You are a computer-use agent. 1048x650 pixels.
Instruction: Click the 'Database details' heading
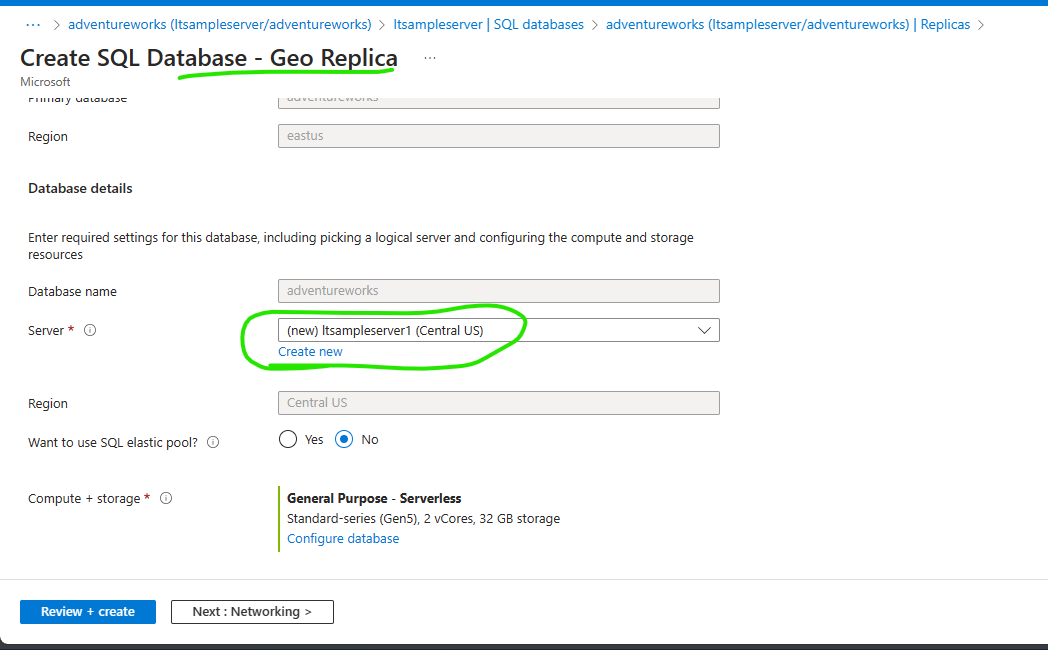coord(80,188)
